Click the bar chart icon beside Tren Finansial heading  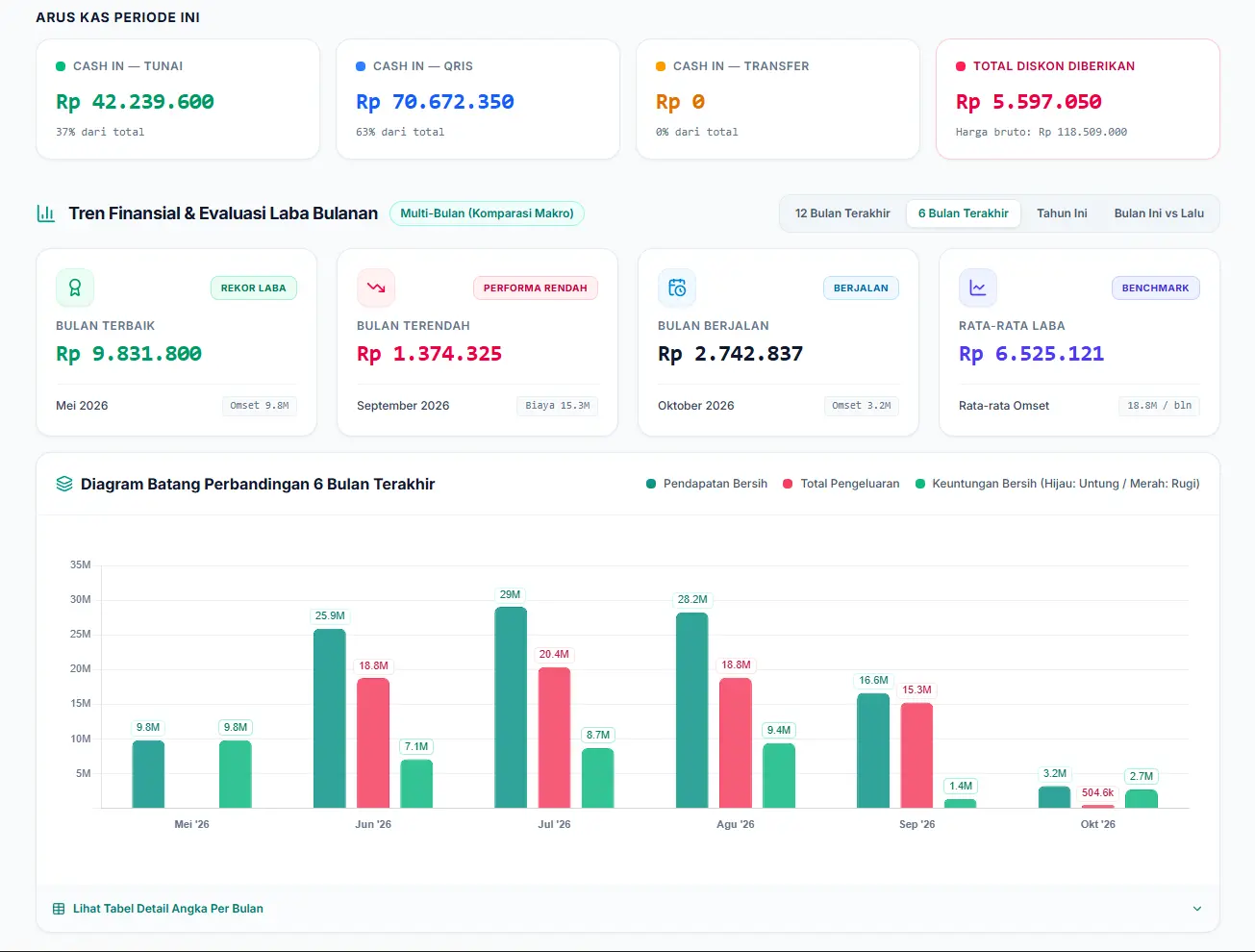(45, 213)
